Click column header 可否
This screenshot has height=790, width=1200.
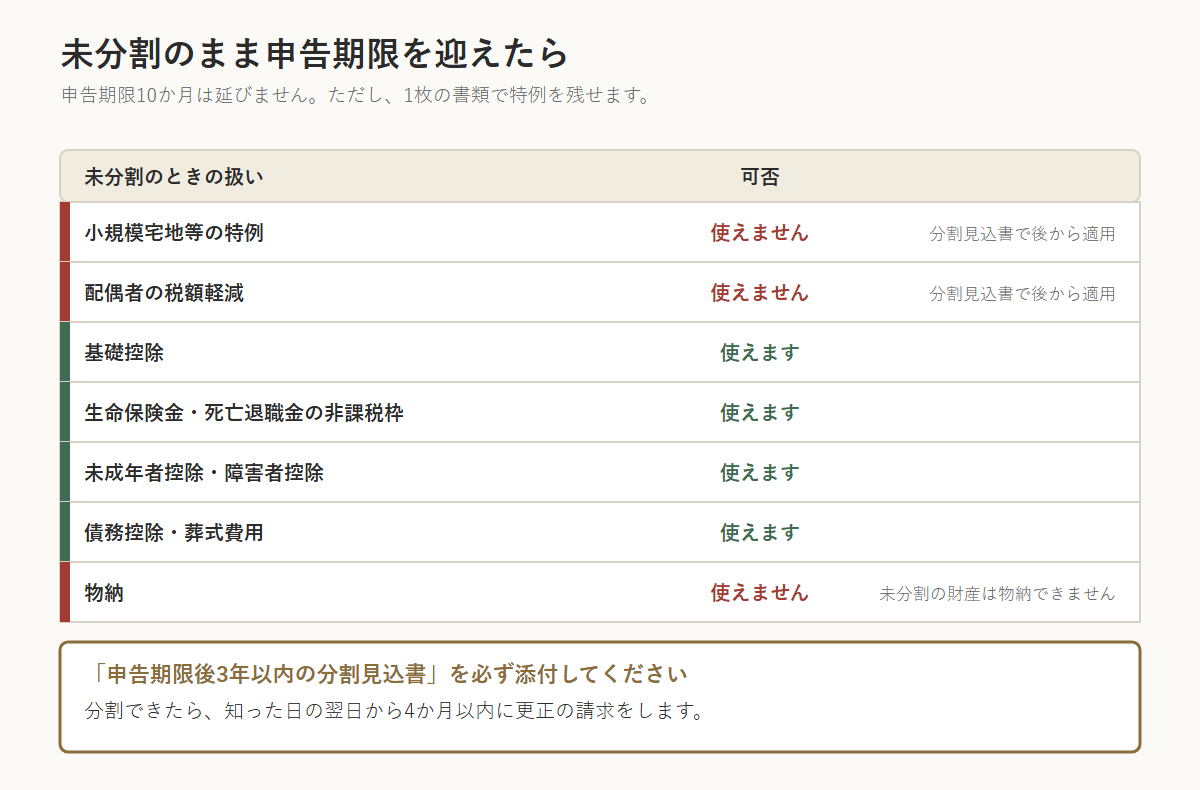tap(760, 177)
